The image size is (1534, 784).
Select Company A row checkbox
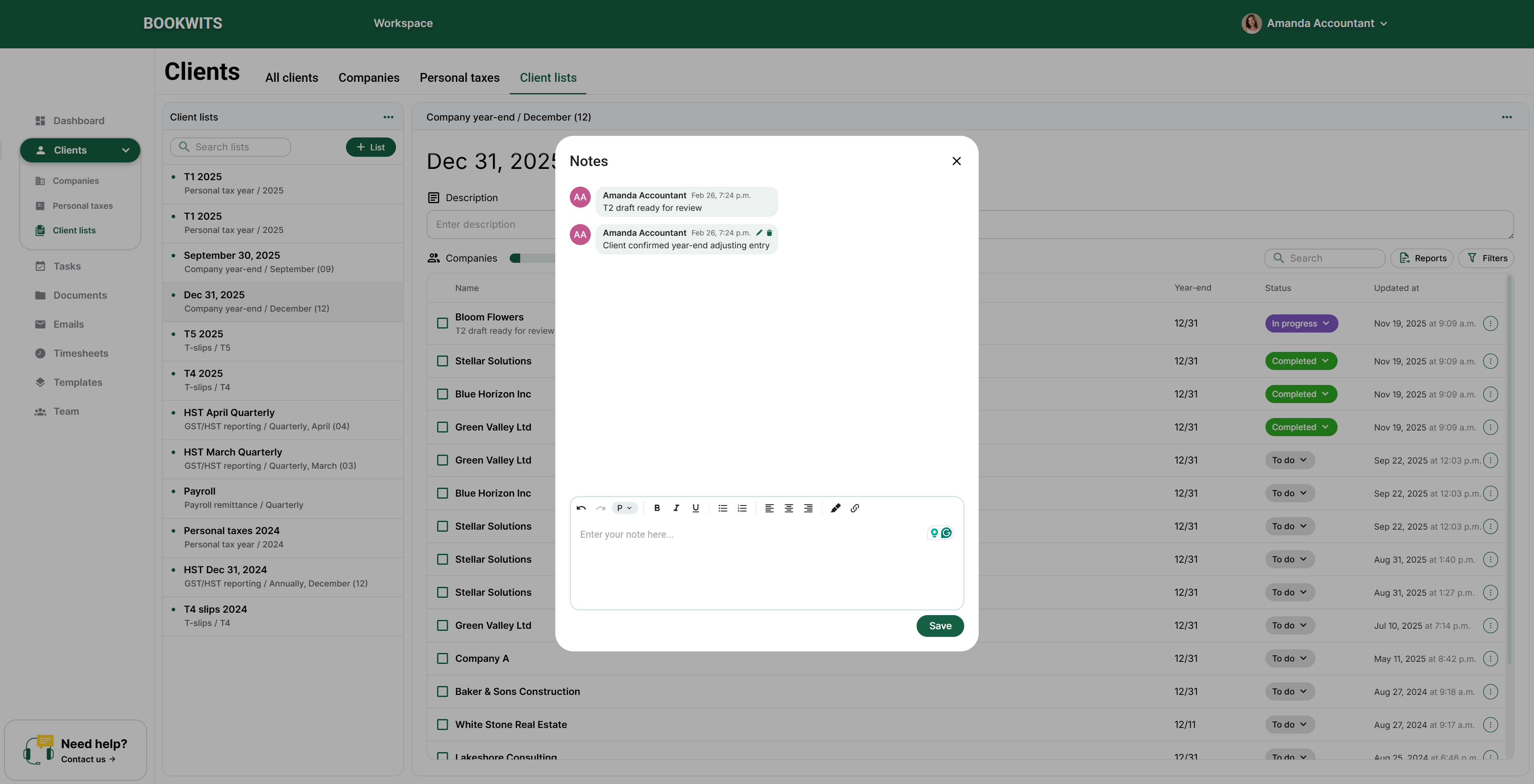tap(442, 658)
